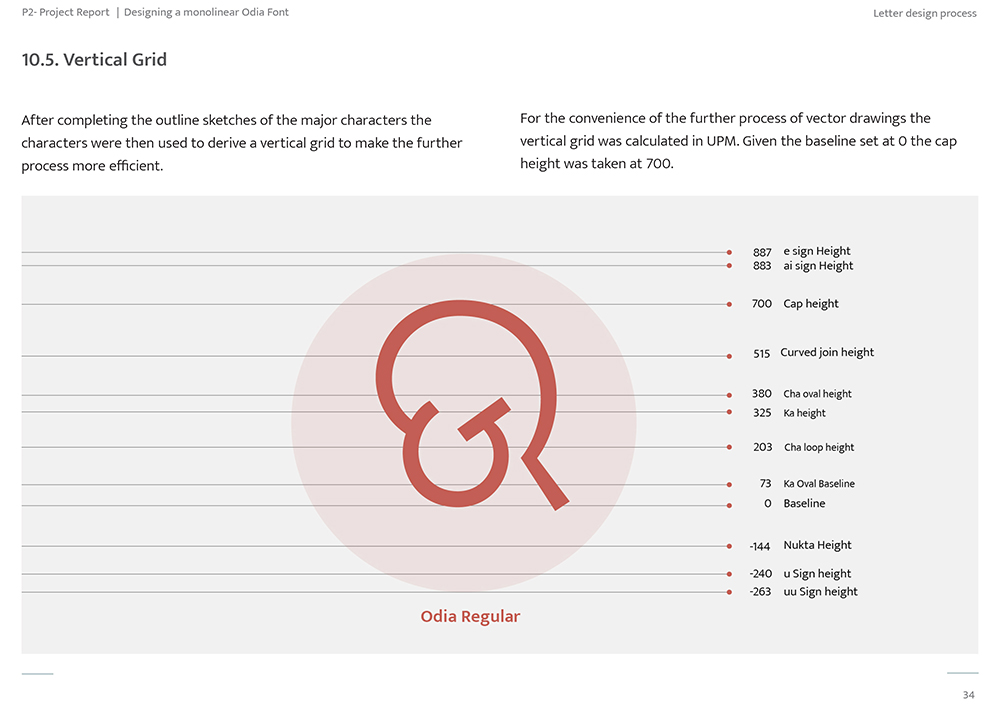This screenshot has height=707, width=1000.
Task: Click 'P2- Project Report' header text
Action: pos(66,12)
